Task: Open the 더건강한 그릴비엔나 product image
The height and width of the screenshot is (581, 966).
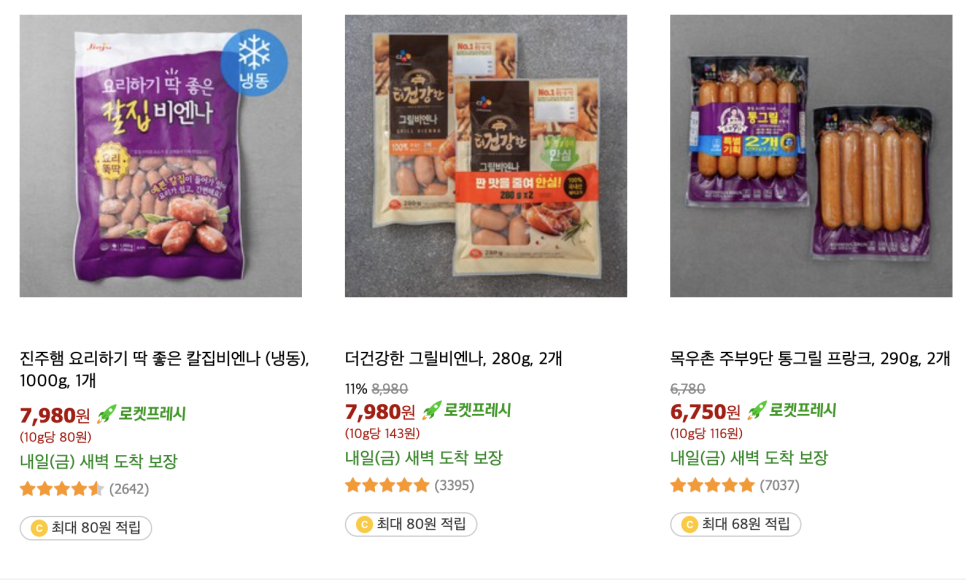Action: 486,156
